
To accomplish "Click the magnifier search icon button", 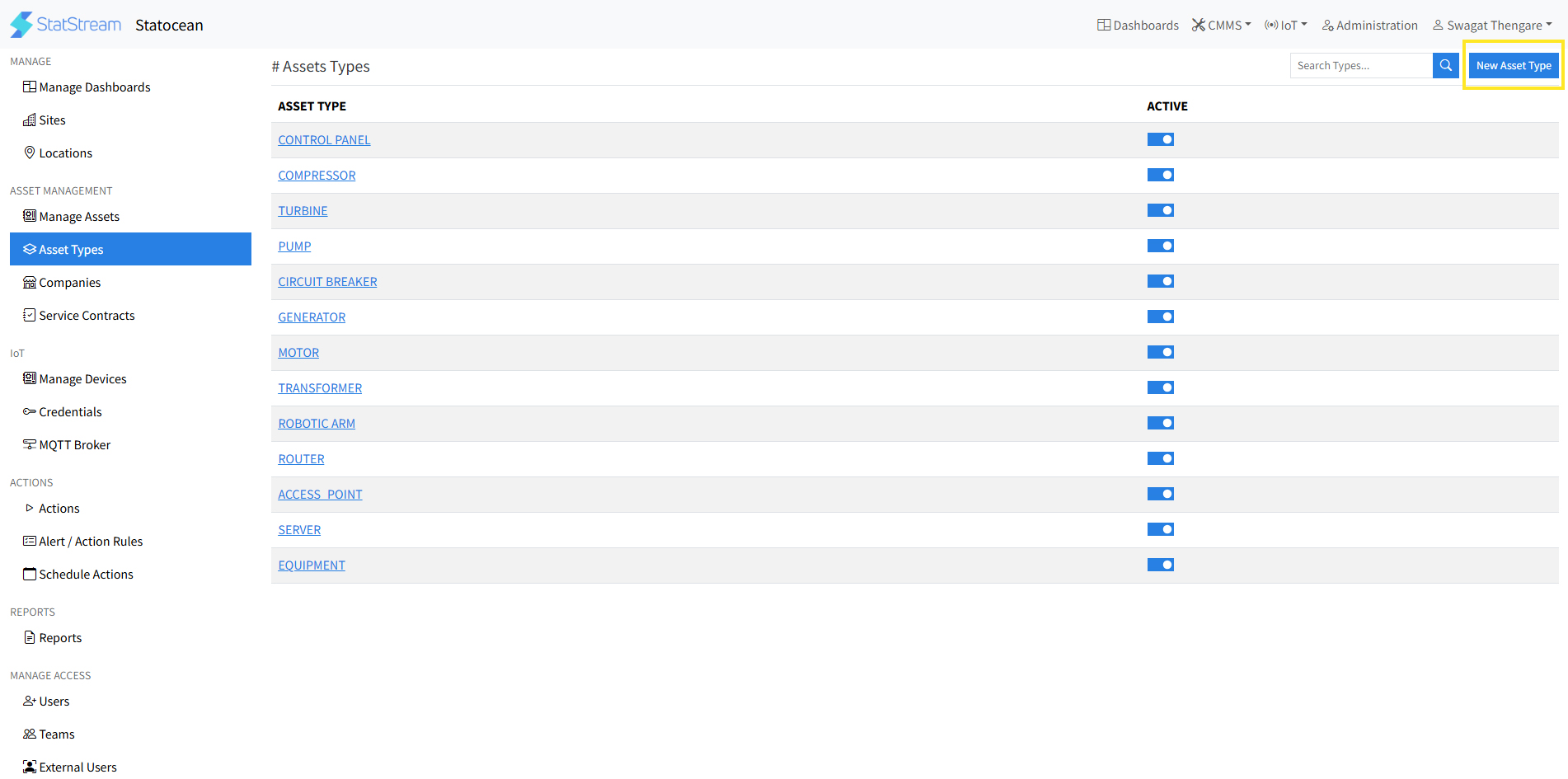I will pos(1445,66).
